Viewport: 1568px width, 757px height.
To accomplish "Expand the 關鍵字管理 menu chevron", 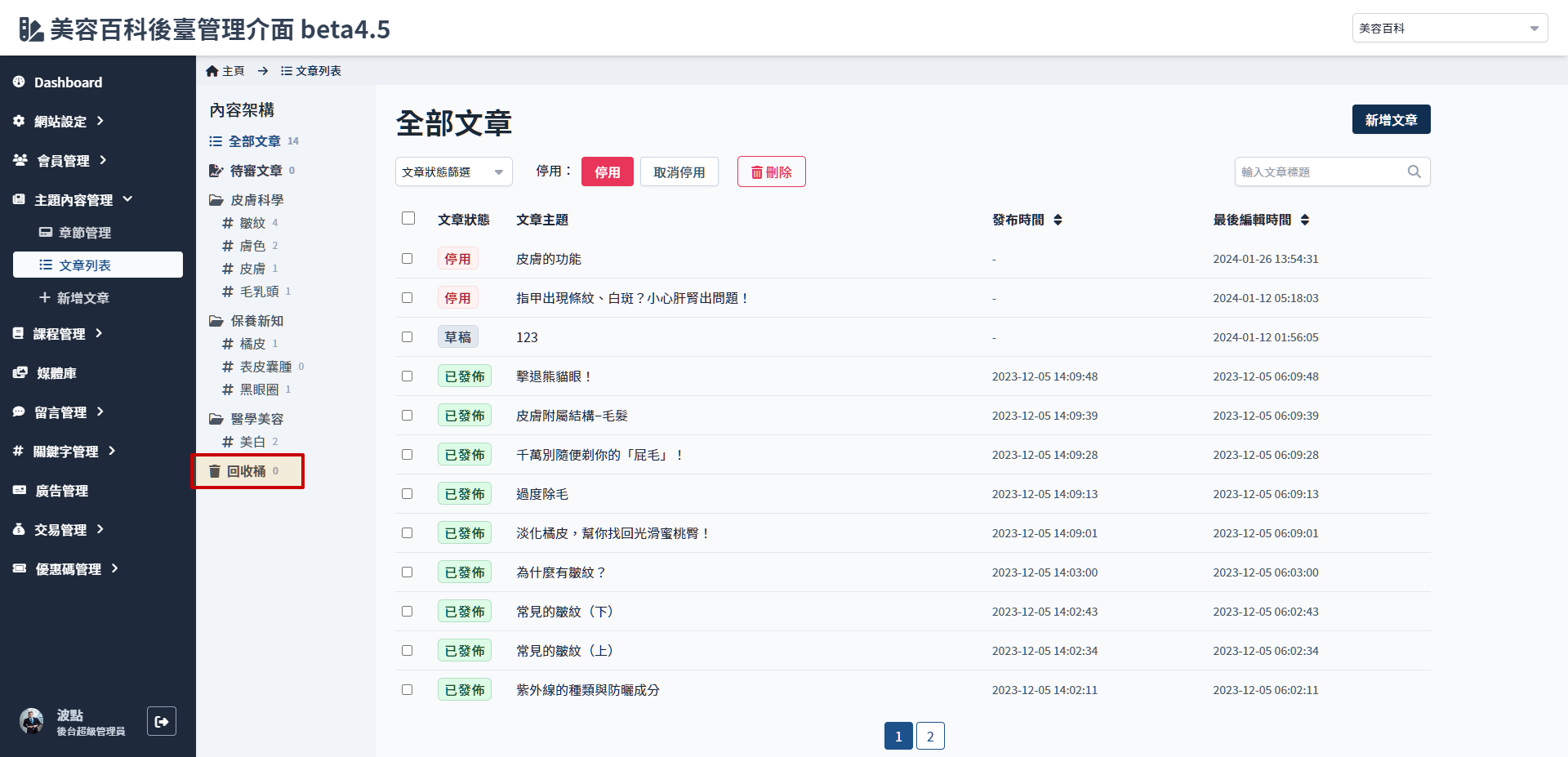I will [x=112, y=451].
